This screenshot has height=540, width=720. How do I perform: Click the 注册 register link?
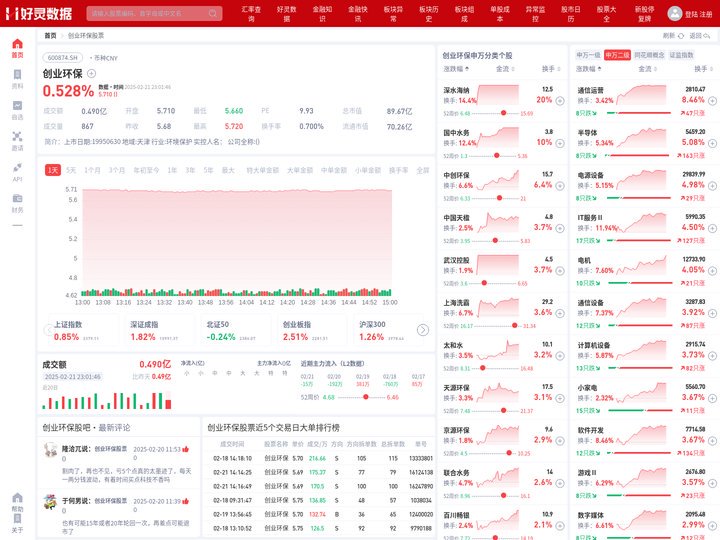(705, 14)
